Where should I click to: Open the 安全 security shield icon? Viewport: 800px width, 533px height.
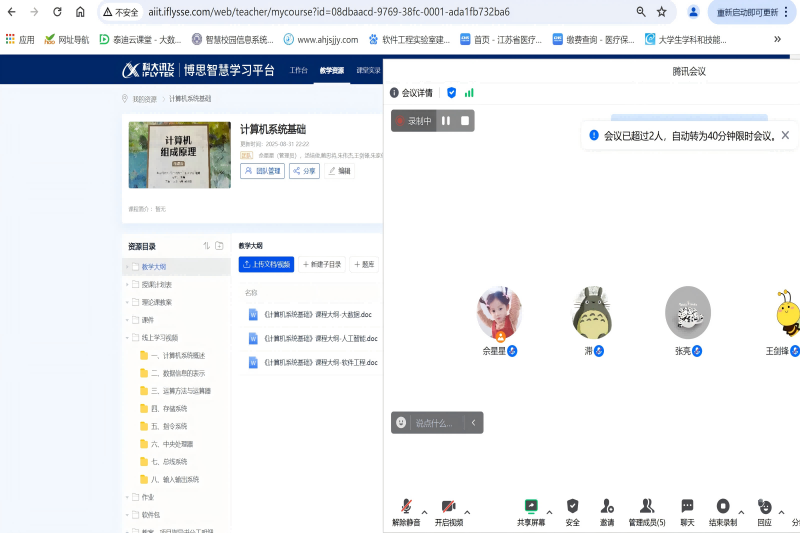coord(572,506)
